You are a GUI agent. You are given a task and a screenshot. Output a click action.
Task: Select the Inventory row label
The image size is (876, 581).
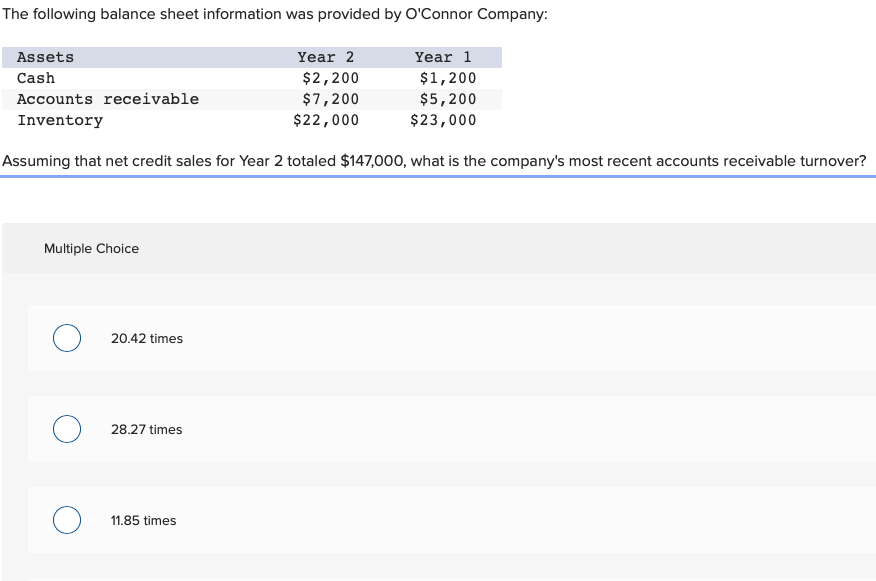(x=60, y=120)
